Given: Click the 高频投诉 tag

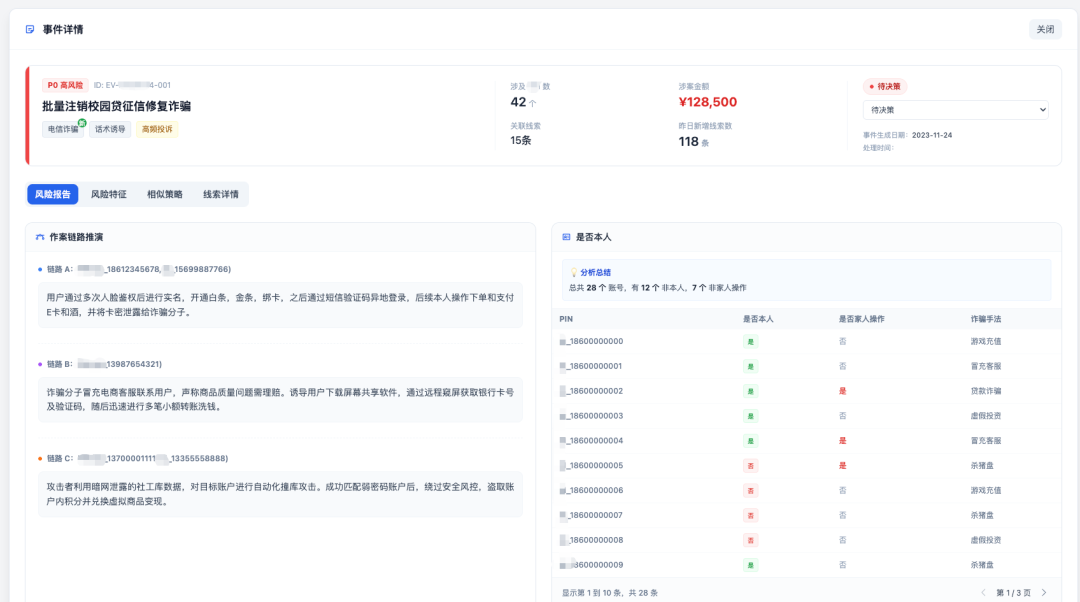Looking at the screenshot, I should pyautogui.click(x=157, y=129).
